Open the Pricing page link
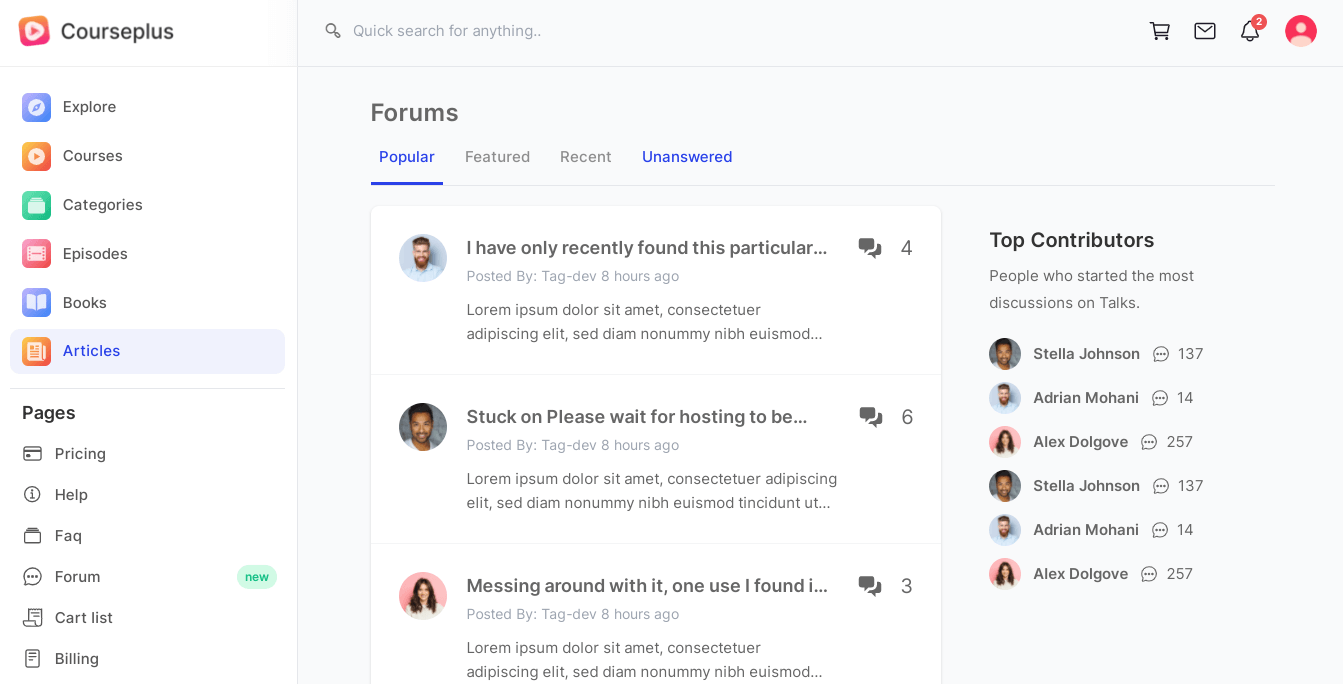 [x=80, y=454]
